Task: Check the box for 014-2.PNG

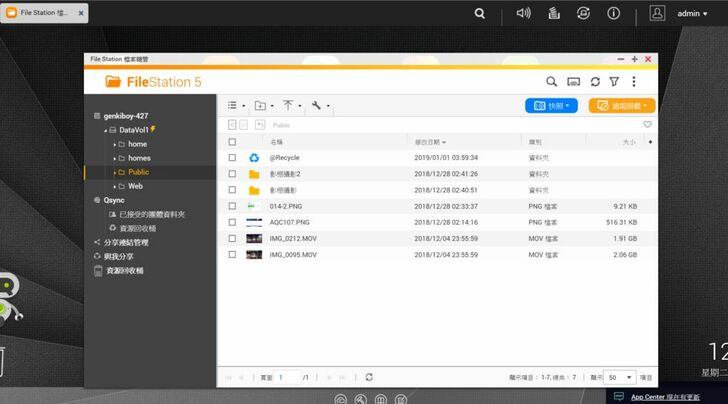Action: coord(232,206)
